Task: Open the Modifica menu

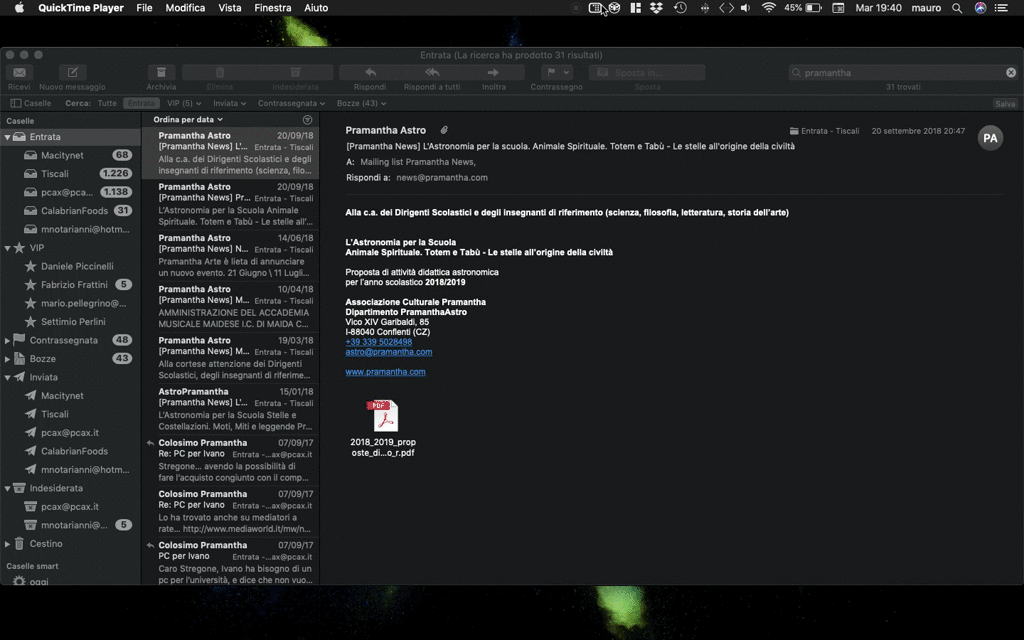Action: tap(185, 8)
